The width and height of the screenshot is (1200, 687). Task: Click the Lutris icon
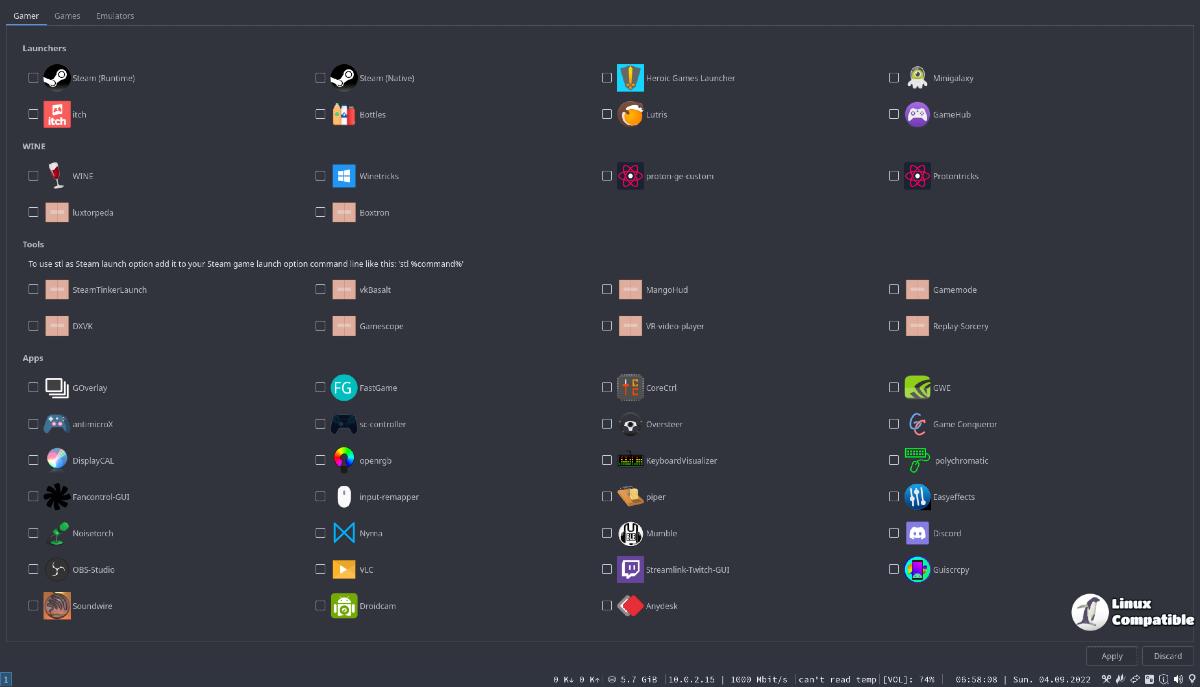click(630, 115)
